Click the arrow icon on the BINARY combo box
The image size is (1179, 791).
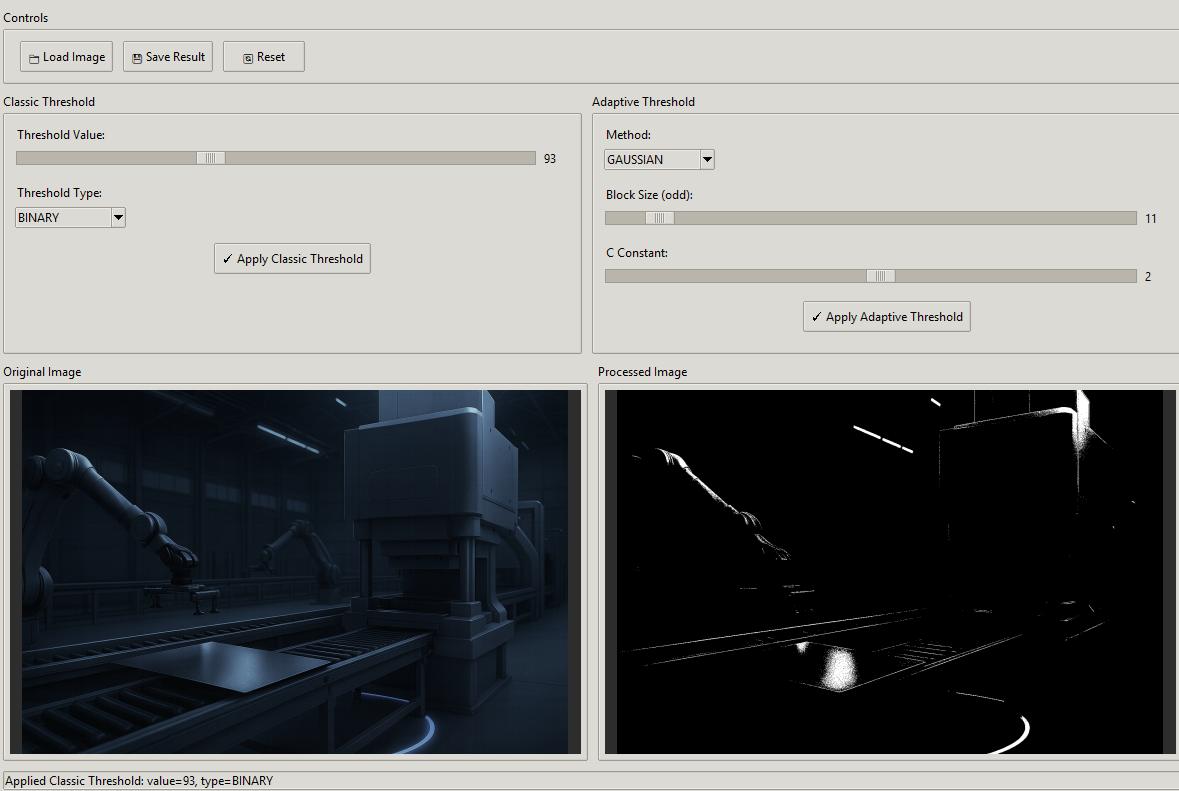[118, 217]
